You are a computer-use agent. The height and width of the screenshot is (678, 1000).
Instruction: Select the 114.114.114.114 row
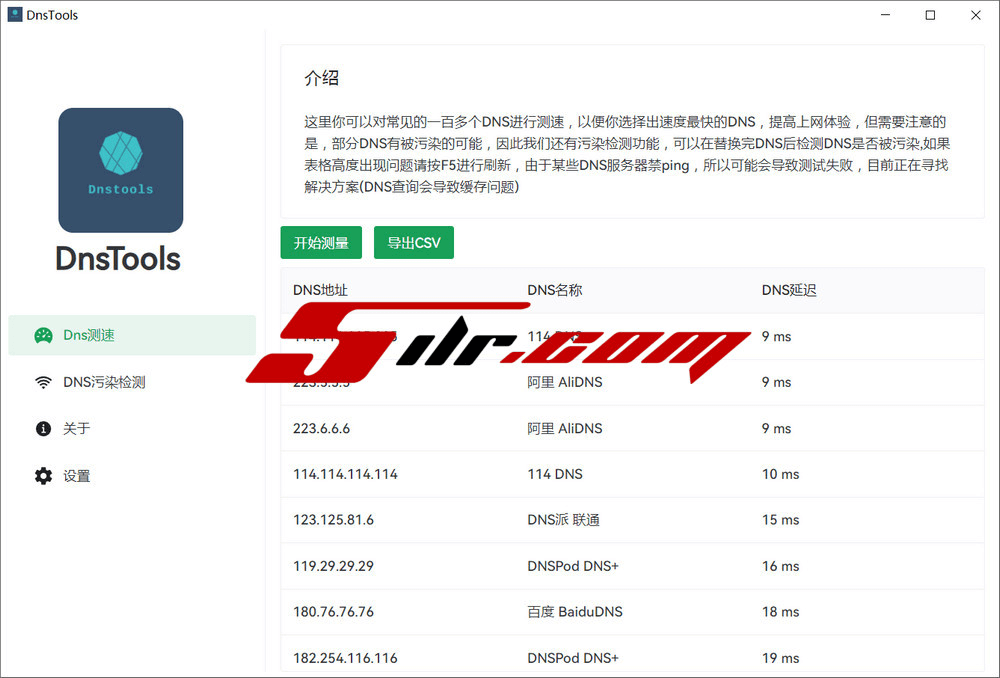(631, 474)
